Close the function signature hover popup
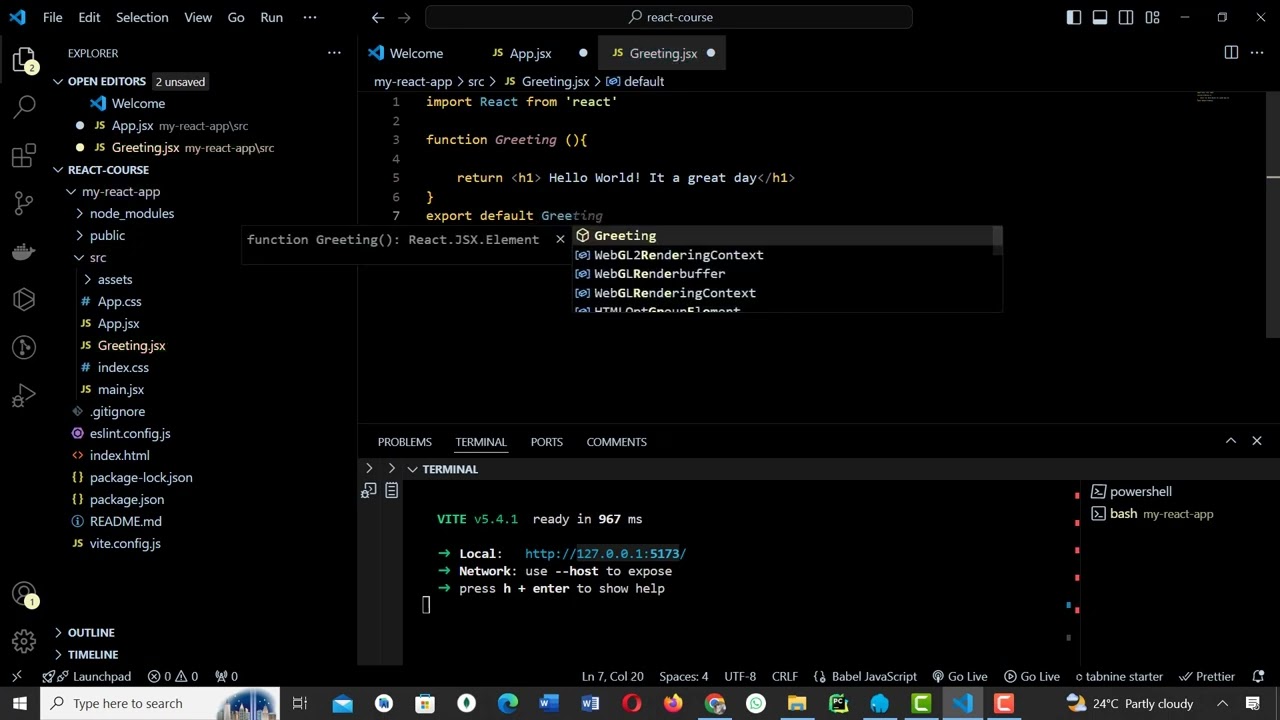This screenshot has height=720, width=1280. point(560,240)
